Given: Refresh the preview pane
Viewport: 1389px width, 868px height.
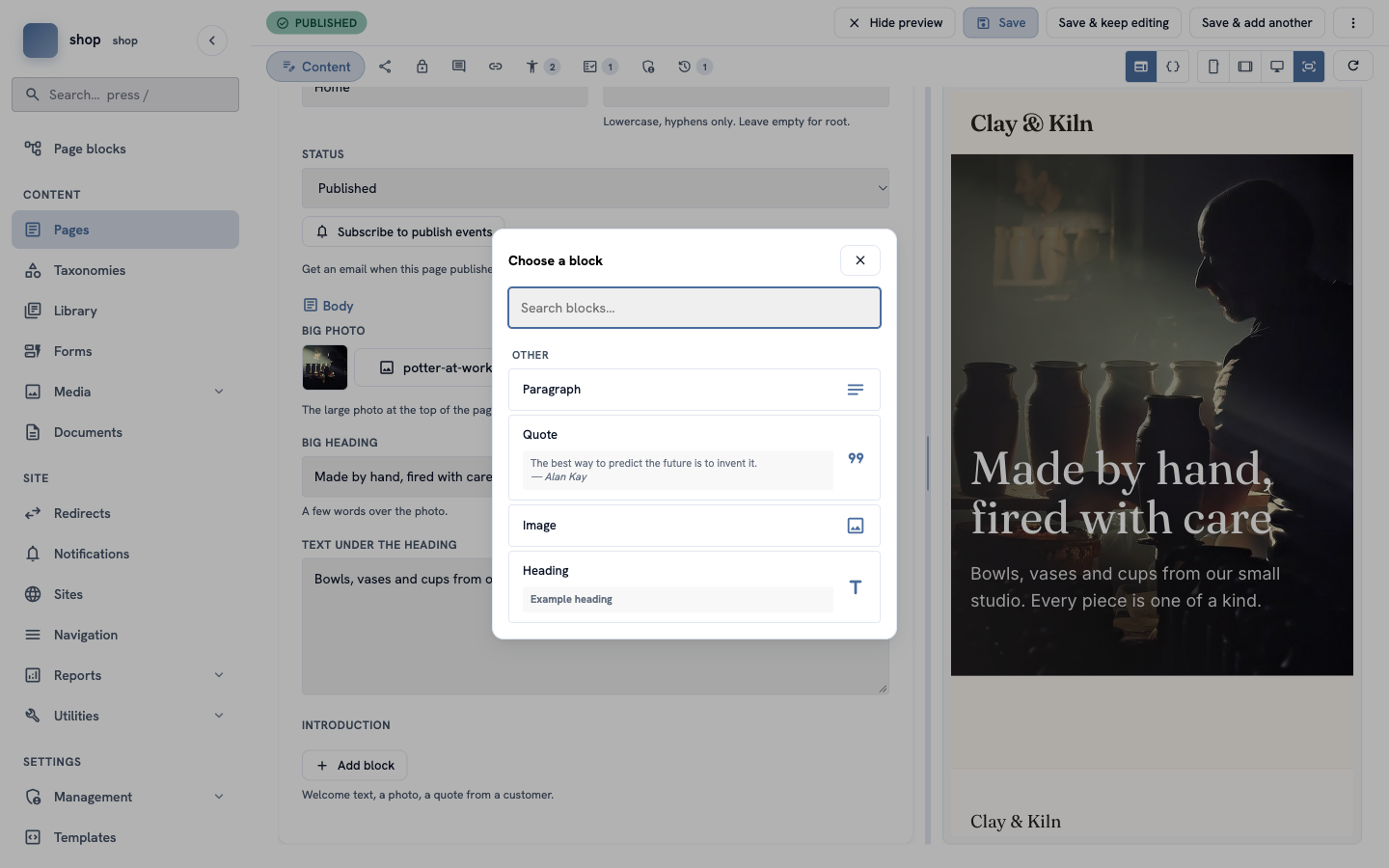Looking at the screenshot, I should 1353,66.
